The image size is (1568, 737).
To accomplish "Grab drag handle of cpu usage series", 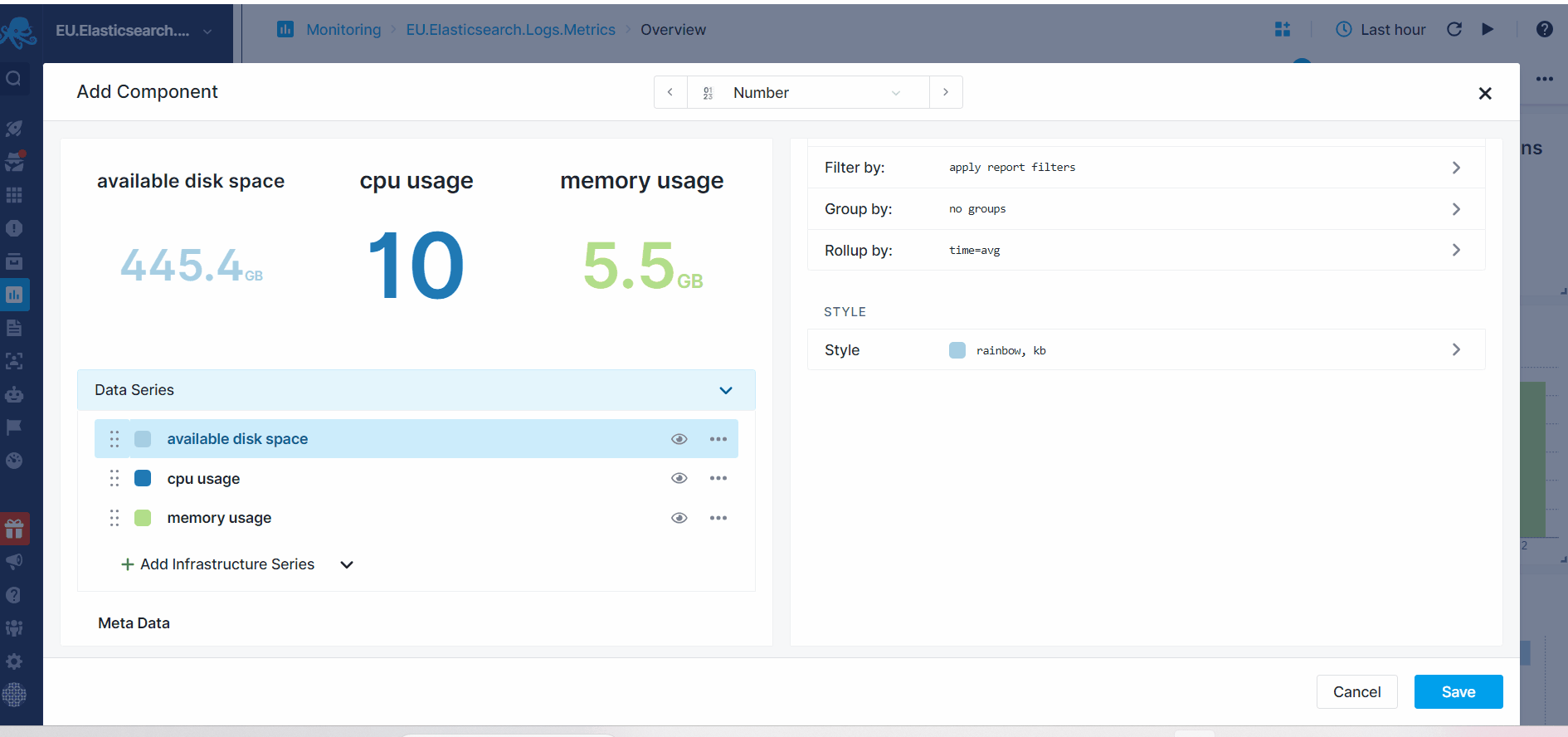I will tap(114, 478).
